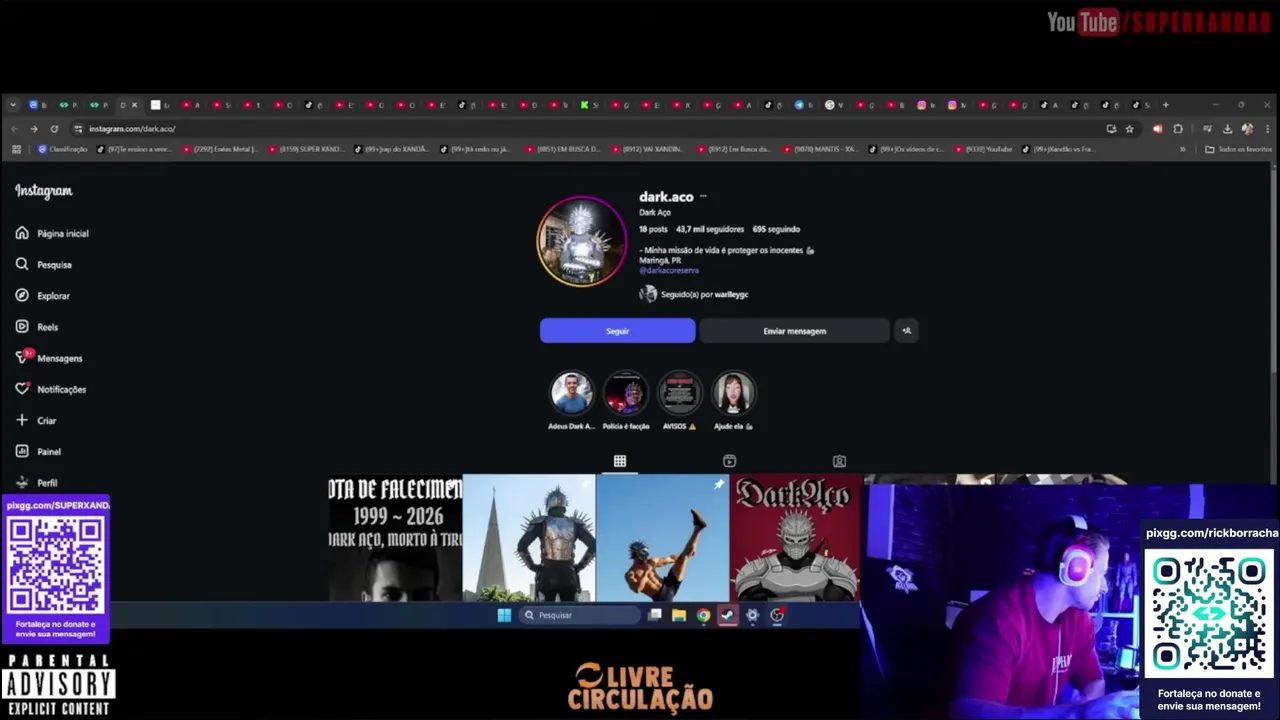Viewport: 1280px width, 720px height.
Task: Click the taskbar Pesquisar search box
Action: 580,615
